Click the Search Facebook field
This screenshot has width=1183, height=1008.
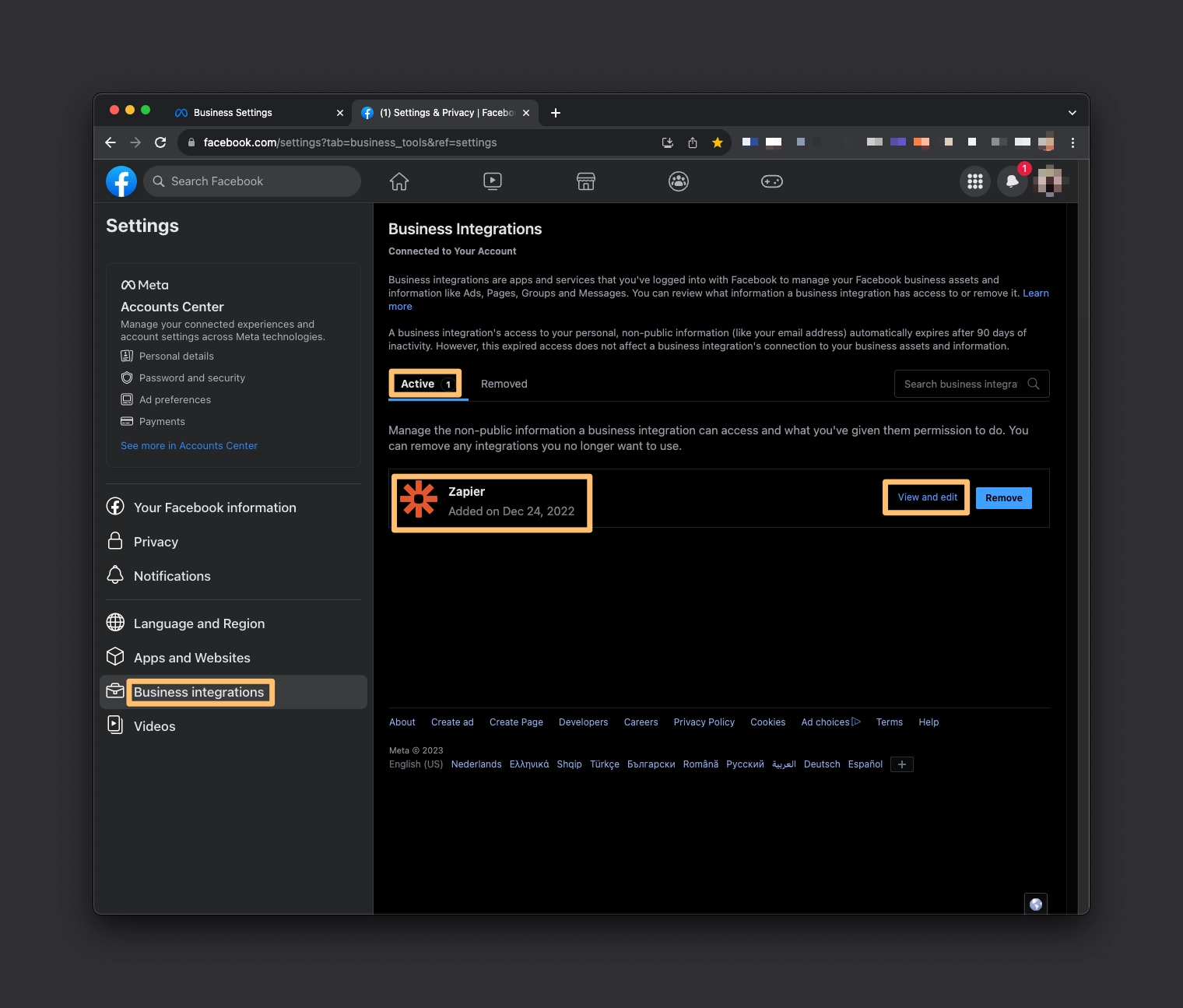click(x=252, y=181)
